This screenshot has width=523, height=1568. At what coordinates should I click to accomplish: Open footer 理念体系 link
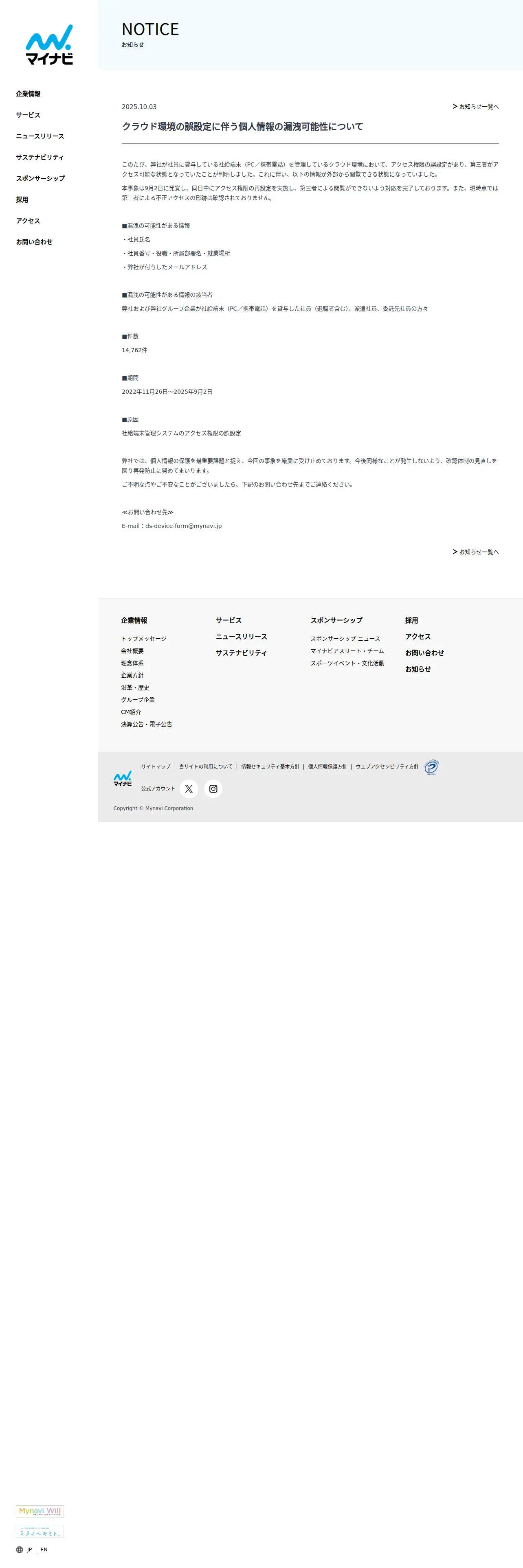pyautogui.click(x=132, y=663)
